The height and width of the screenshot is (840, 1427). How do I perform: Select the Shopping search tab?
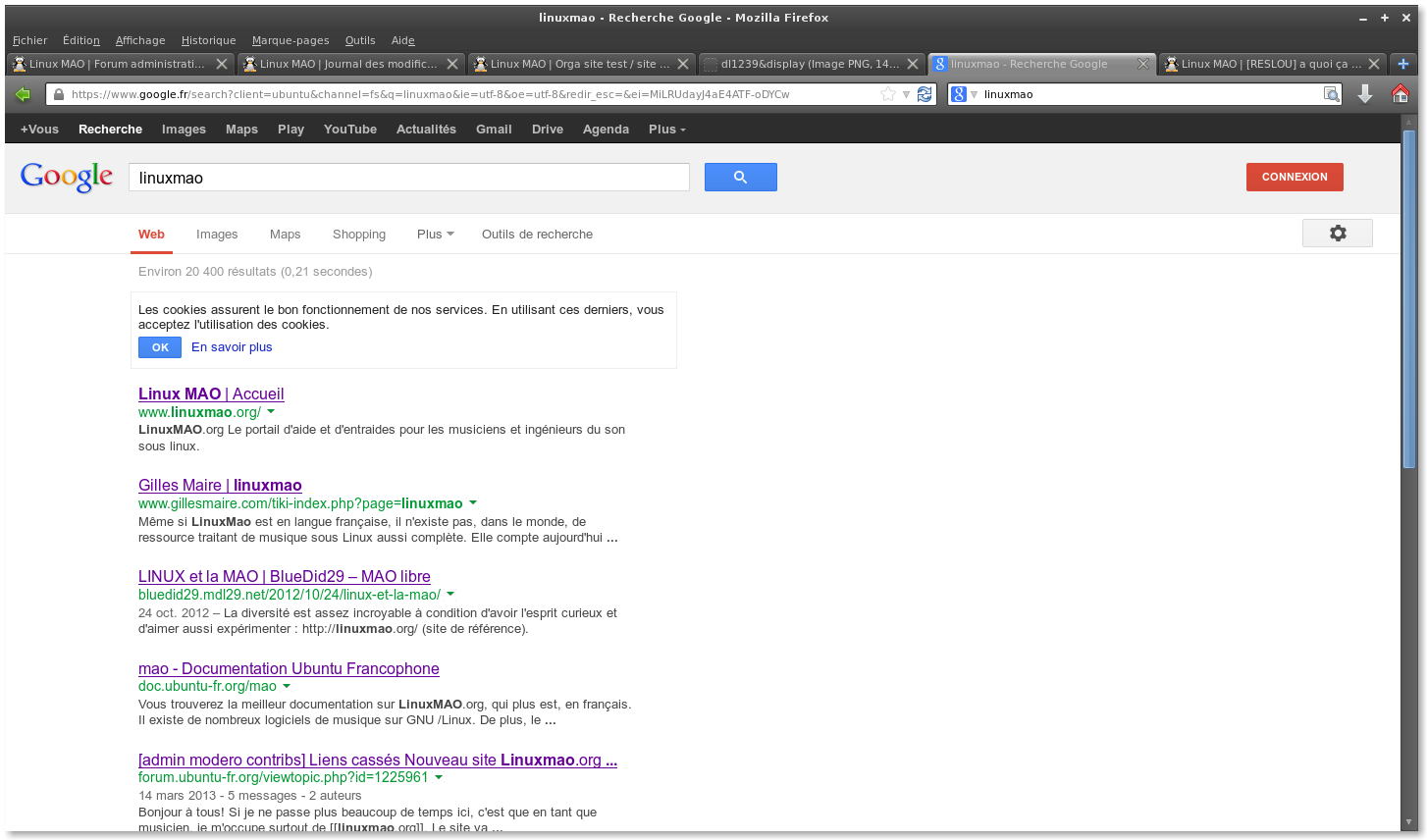click(359, 235)
